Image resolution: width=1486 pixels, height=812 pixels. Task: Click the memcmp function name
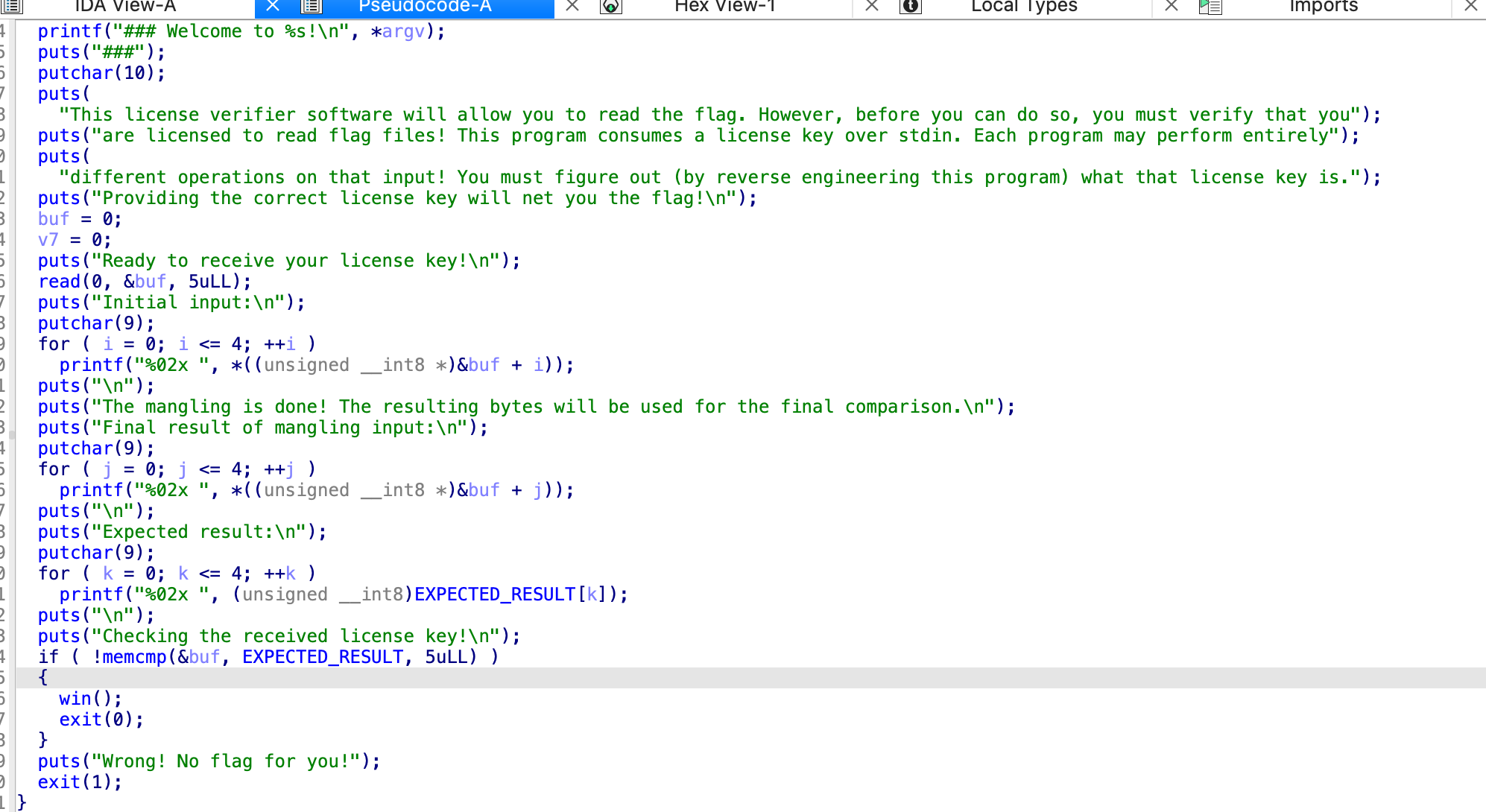134,657
